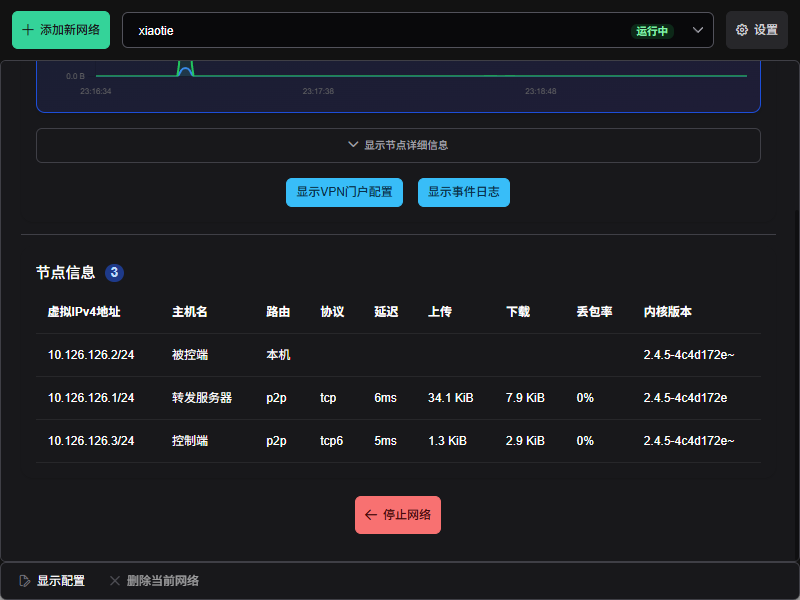Image resolution: width=800 pixels, height=600 pixels.
Task: Choose 删除当前网络 in bottom bar
Action: [162, 581]
